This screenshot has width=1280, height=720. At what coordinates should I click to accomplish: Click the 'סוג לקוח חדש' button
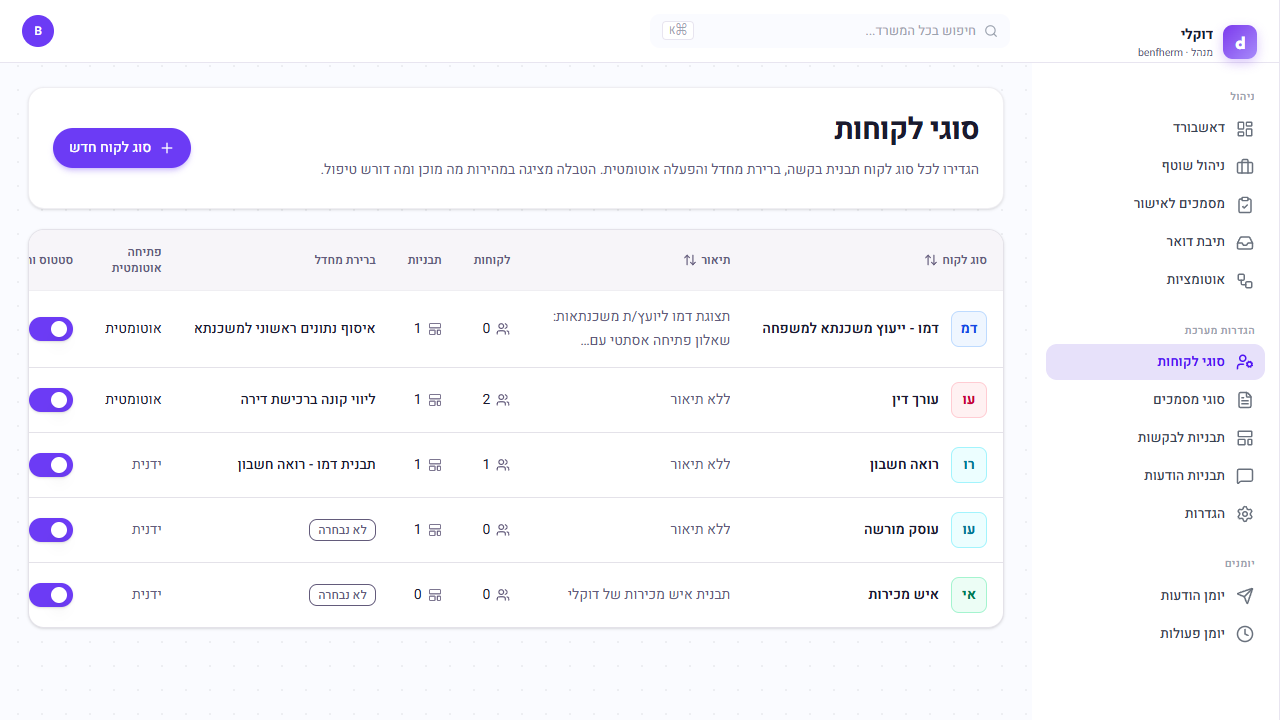(122, 148)
